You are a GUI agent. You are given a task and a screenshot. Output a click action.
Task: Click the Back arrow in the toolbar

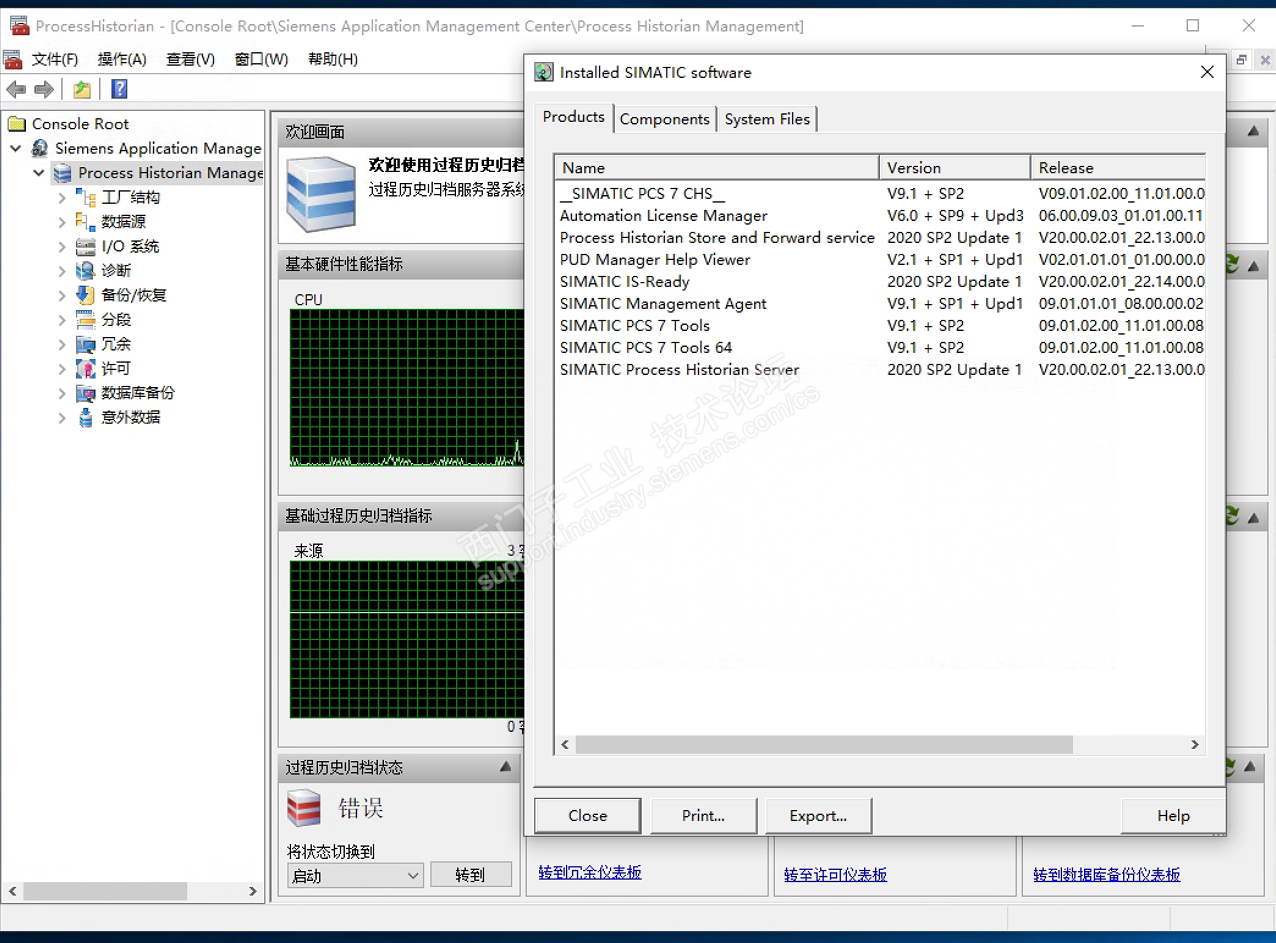[x=16, y=90]
